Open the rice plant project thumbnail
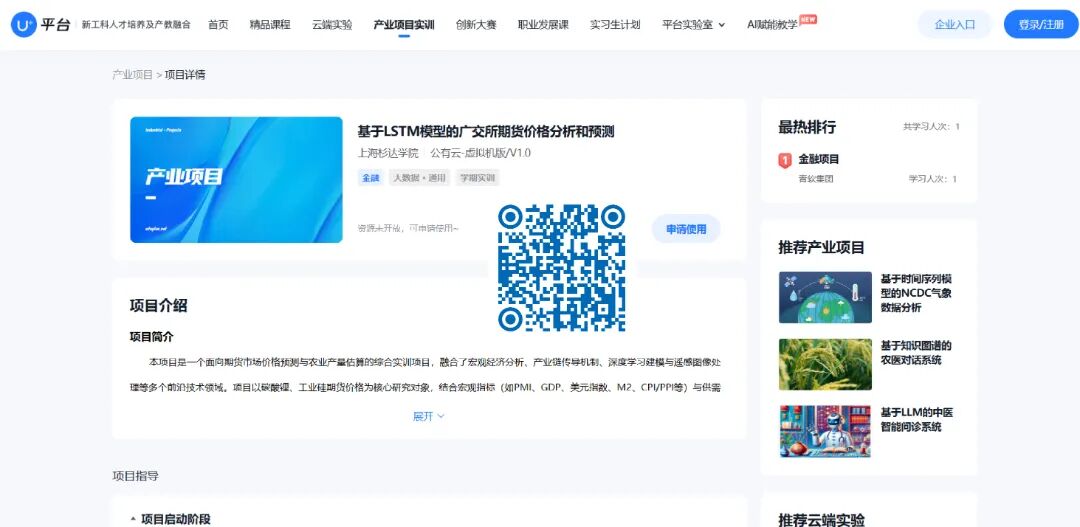 pyautogui.click(x=825, y=364)
